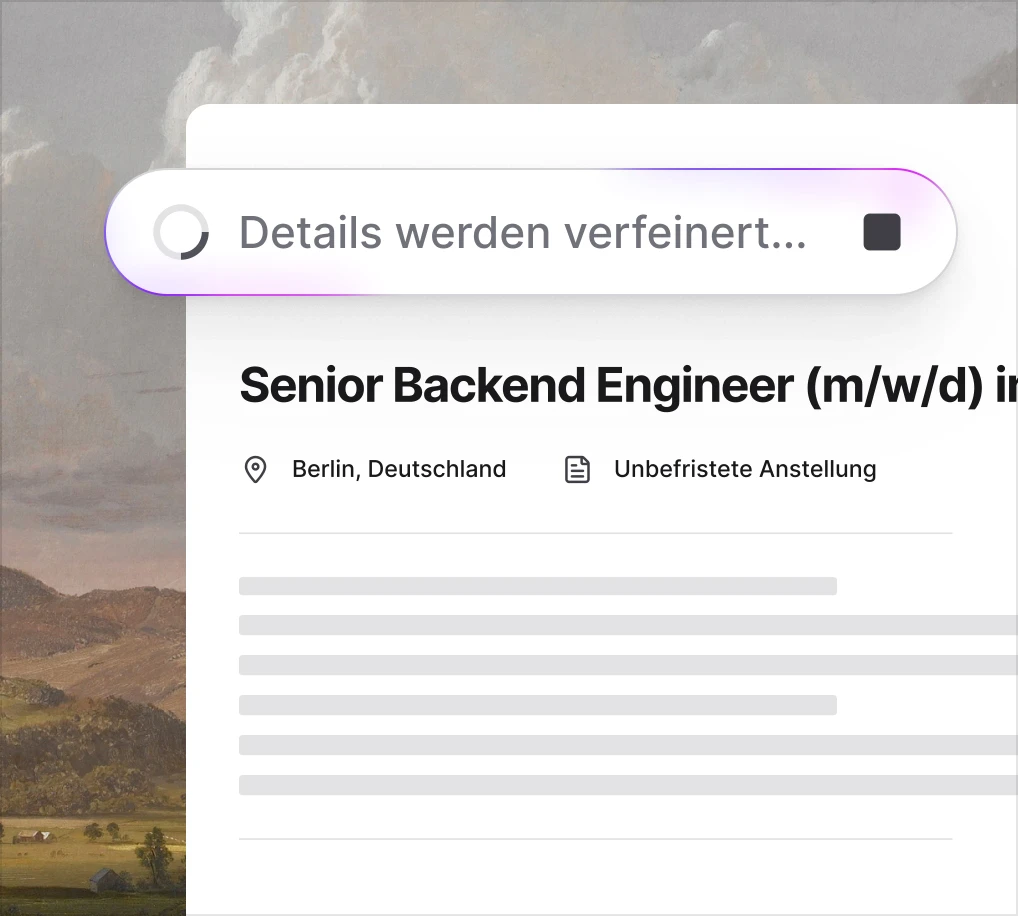Click the third gray placeholder text line
This screenshot has width=1018, height=916.
[x=628, y=665]
